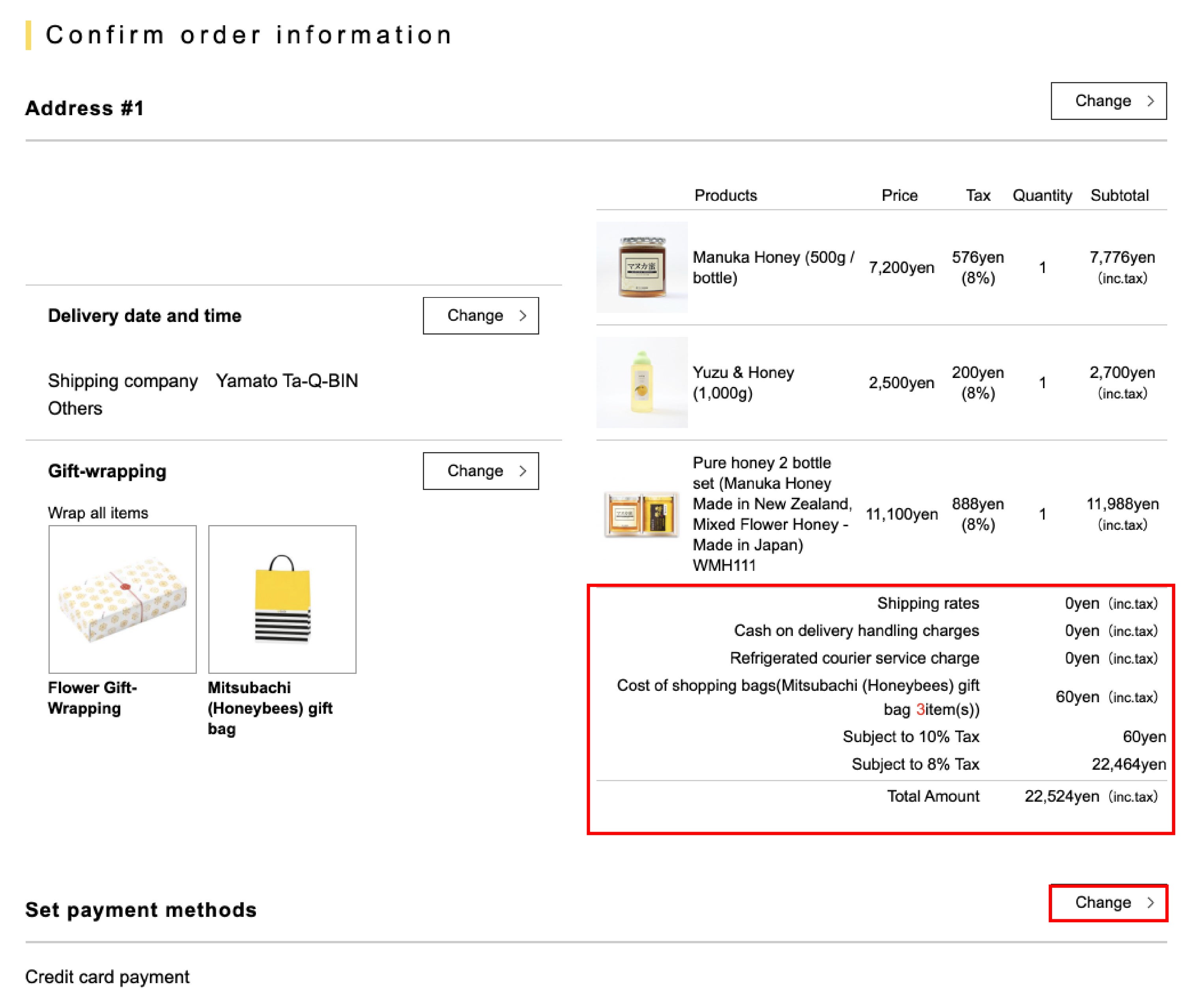Click the Flower Gift-Wrapping label

93,698
